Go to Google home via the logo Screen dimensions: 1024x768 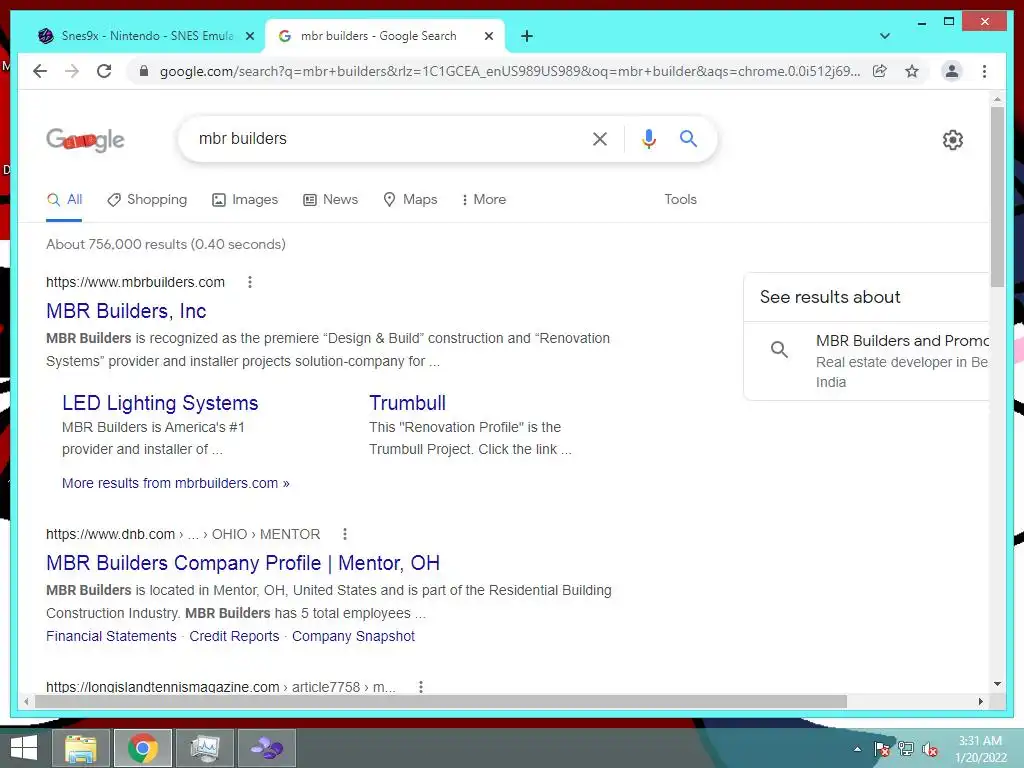click(85, 139)
